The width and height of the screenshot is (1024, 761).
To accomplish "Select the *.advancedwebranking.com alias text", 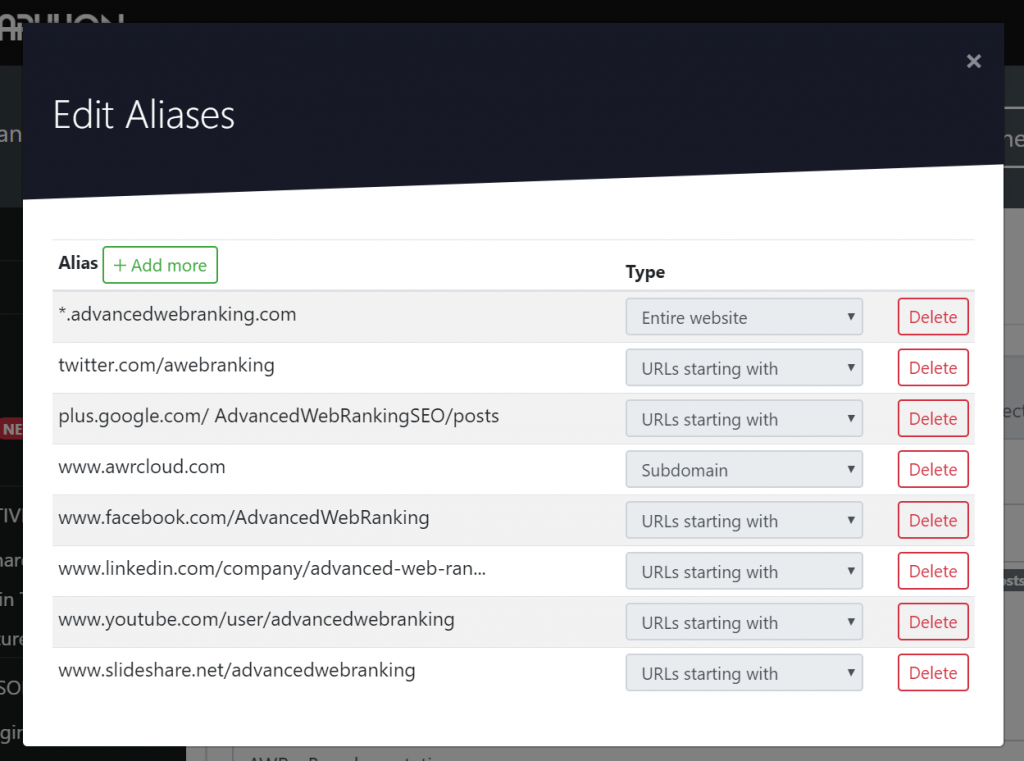I will pyautogui.click(x=177, y=314).
